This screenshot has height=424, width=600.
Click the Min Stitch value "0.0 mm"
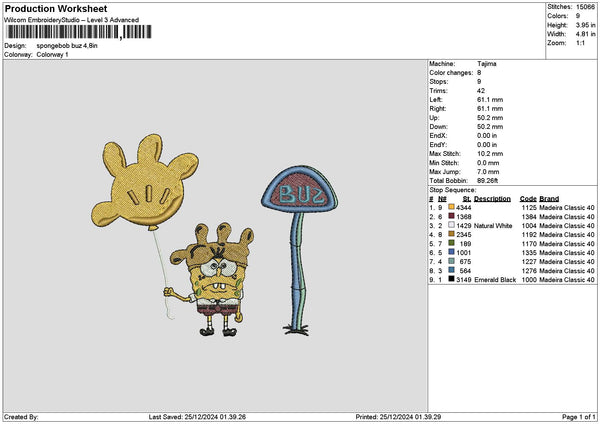click(x=488, y=163)
